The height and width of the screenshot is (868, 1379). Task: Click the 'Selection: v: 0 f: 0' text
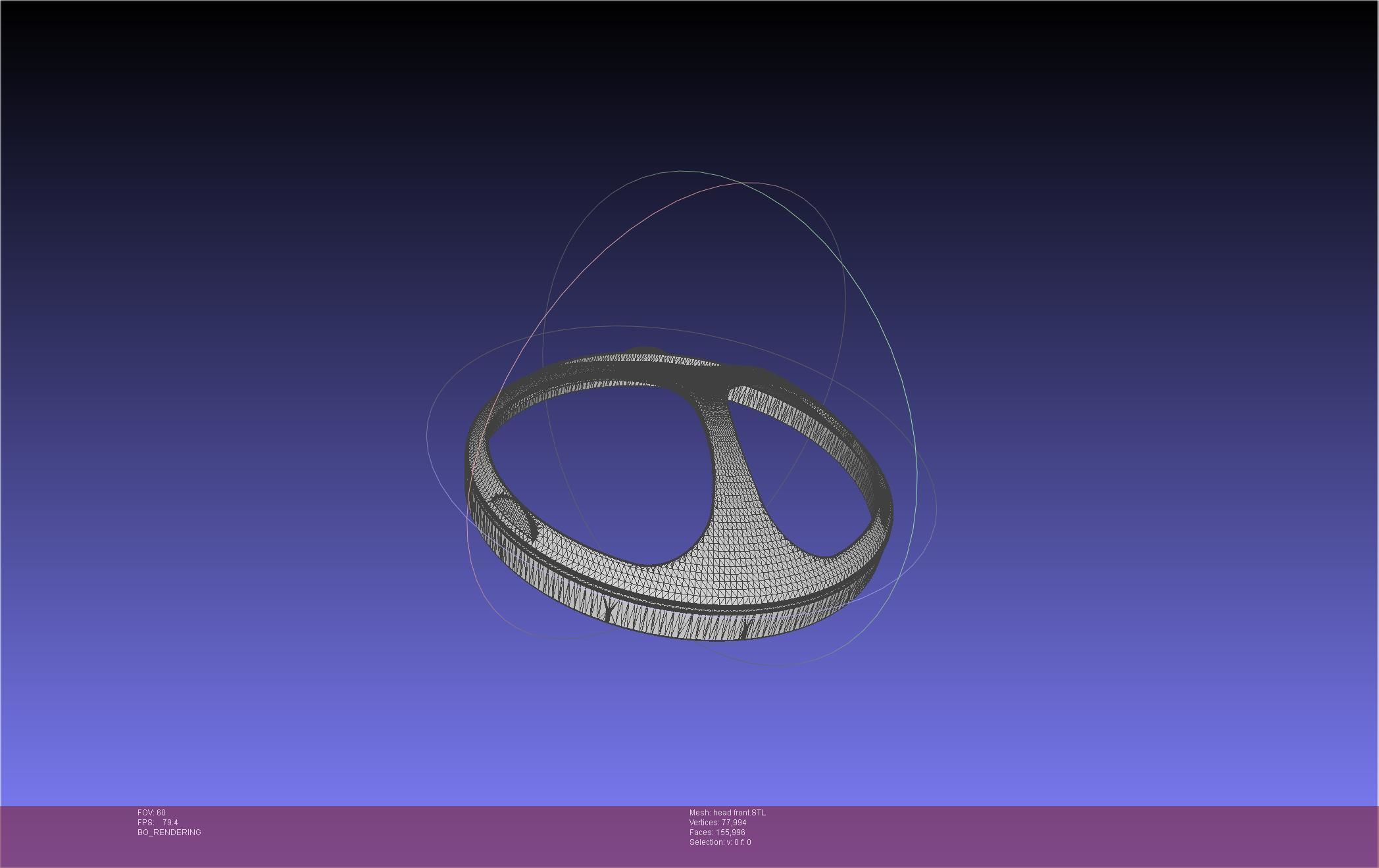tap(720, 842)
